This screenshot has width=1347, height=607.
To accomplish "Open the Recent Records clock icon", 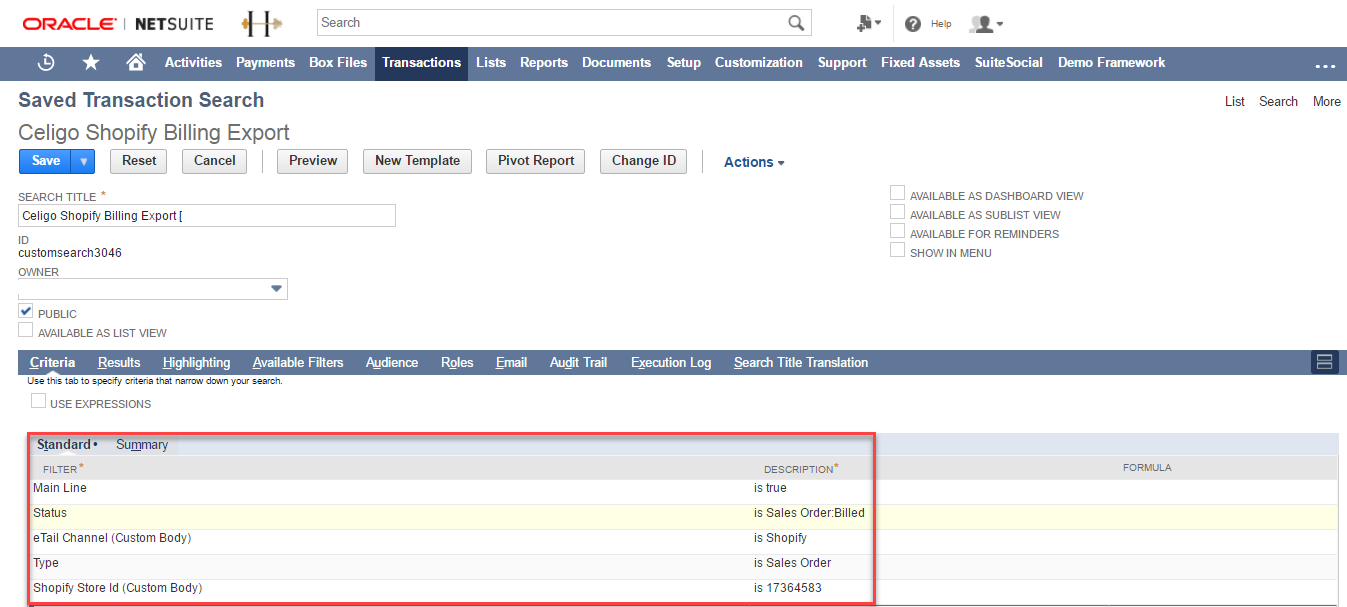I will (46, 62).
